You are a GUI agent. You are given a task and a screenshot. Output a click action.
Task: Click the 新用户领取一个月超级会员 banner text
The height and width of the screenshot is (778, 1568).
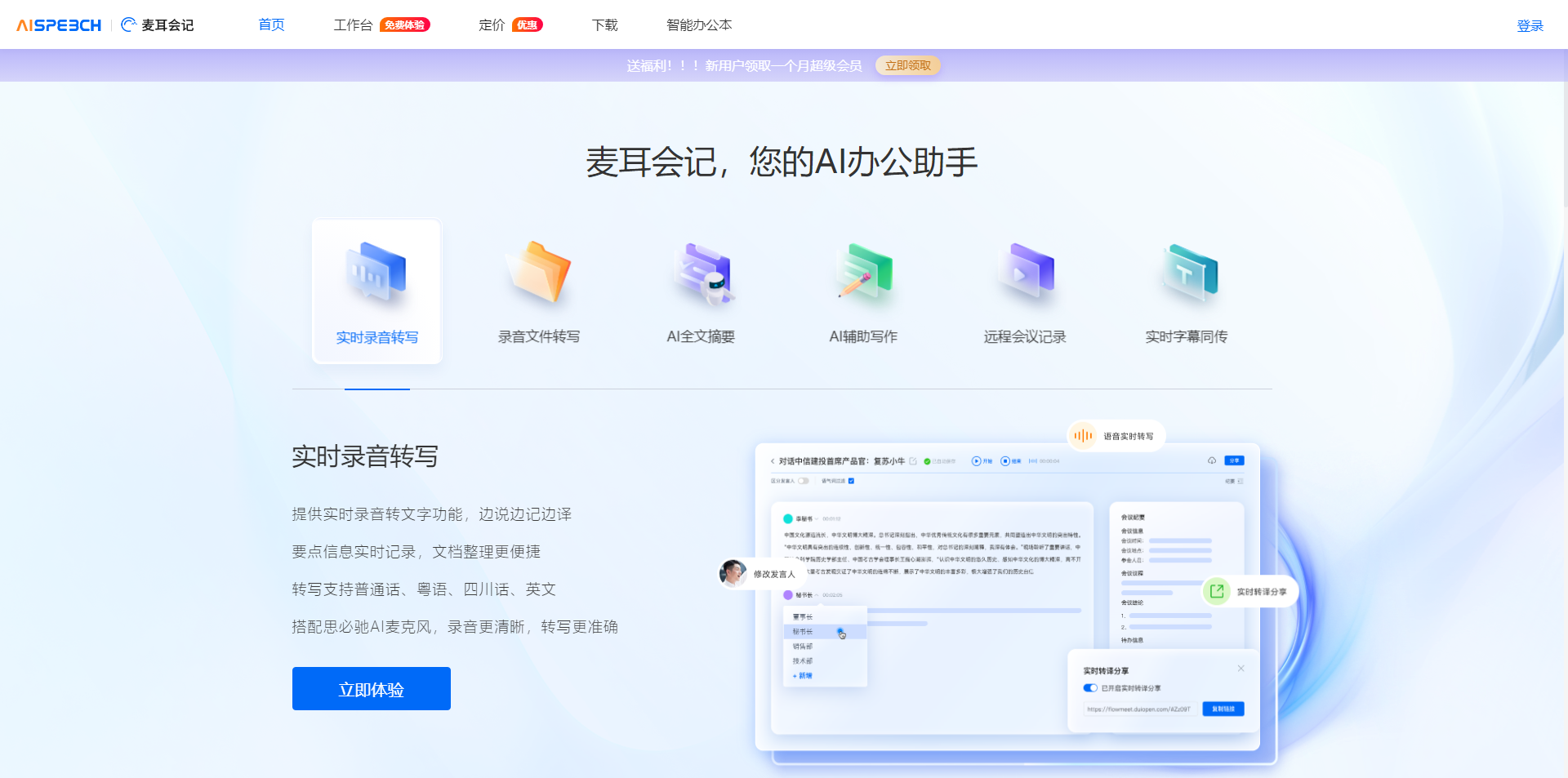[x=784, y=65]
